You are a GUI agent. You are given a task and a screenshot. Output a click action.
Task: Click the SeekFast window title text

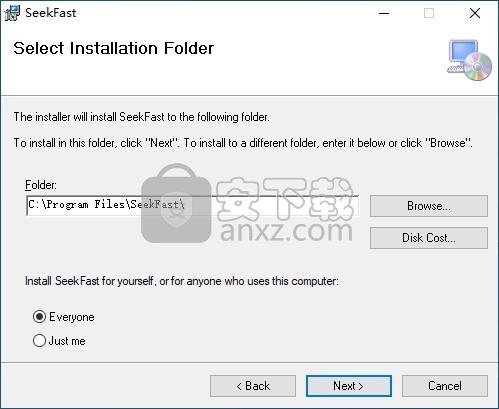tap(51, 13)
